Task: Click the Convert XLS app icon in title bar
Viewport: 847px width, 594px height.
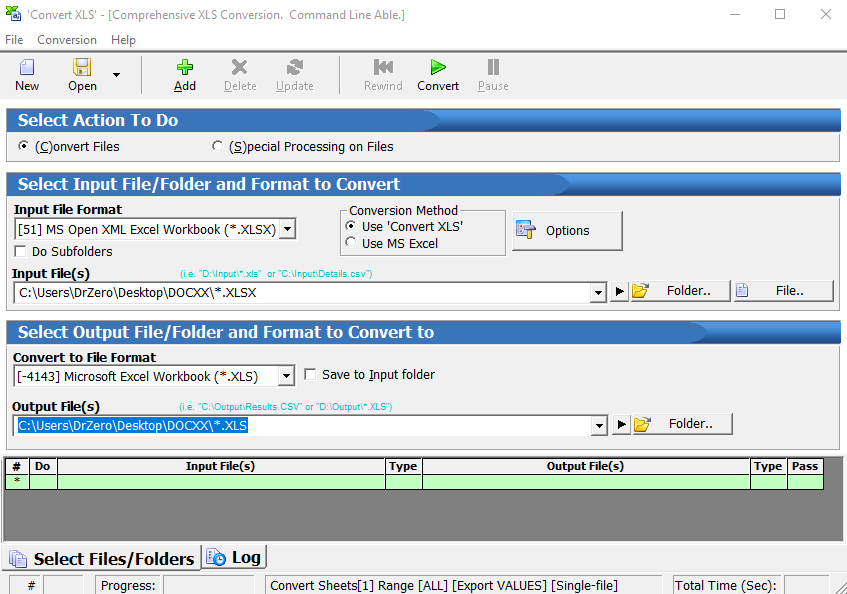Action: tap(14, 14)
